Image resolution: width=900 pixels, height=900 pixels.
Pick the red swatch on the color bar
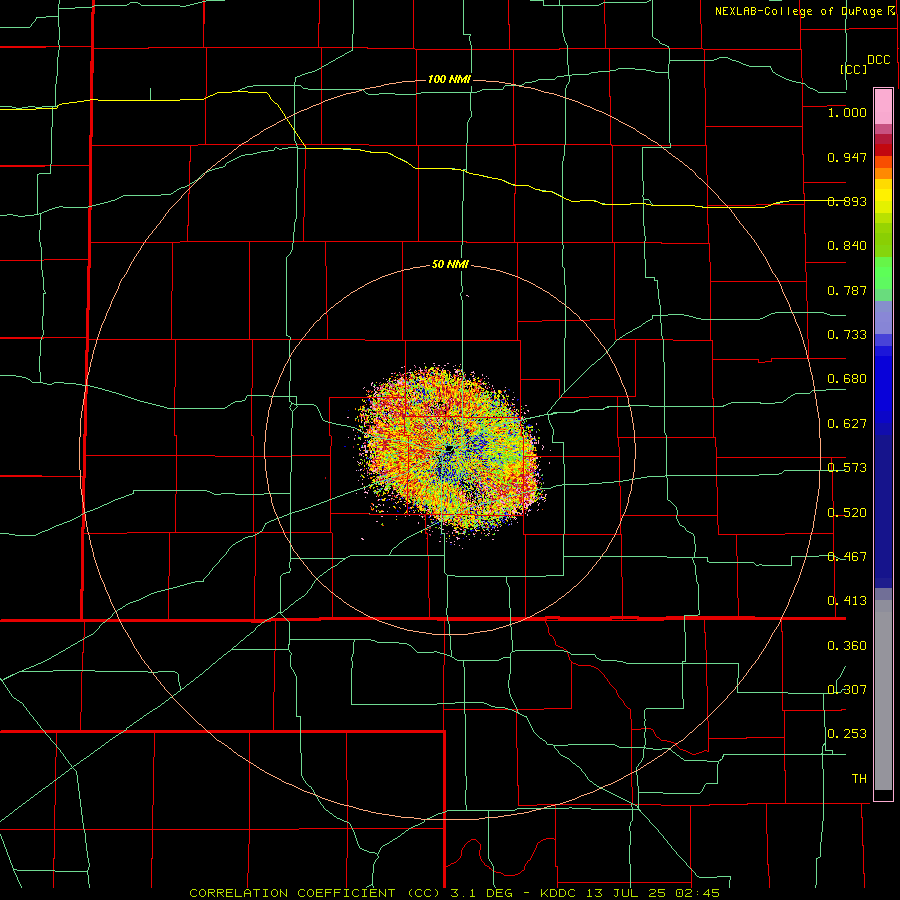(883, 150)
